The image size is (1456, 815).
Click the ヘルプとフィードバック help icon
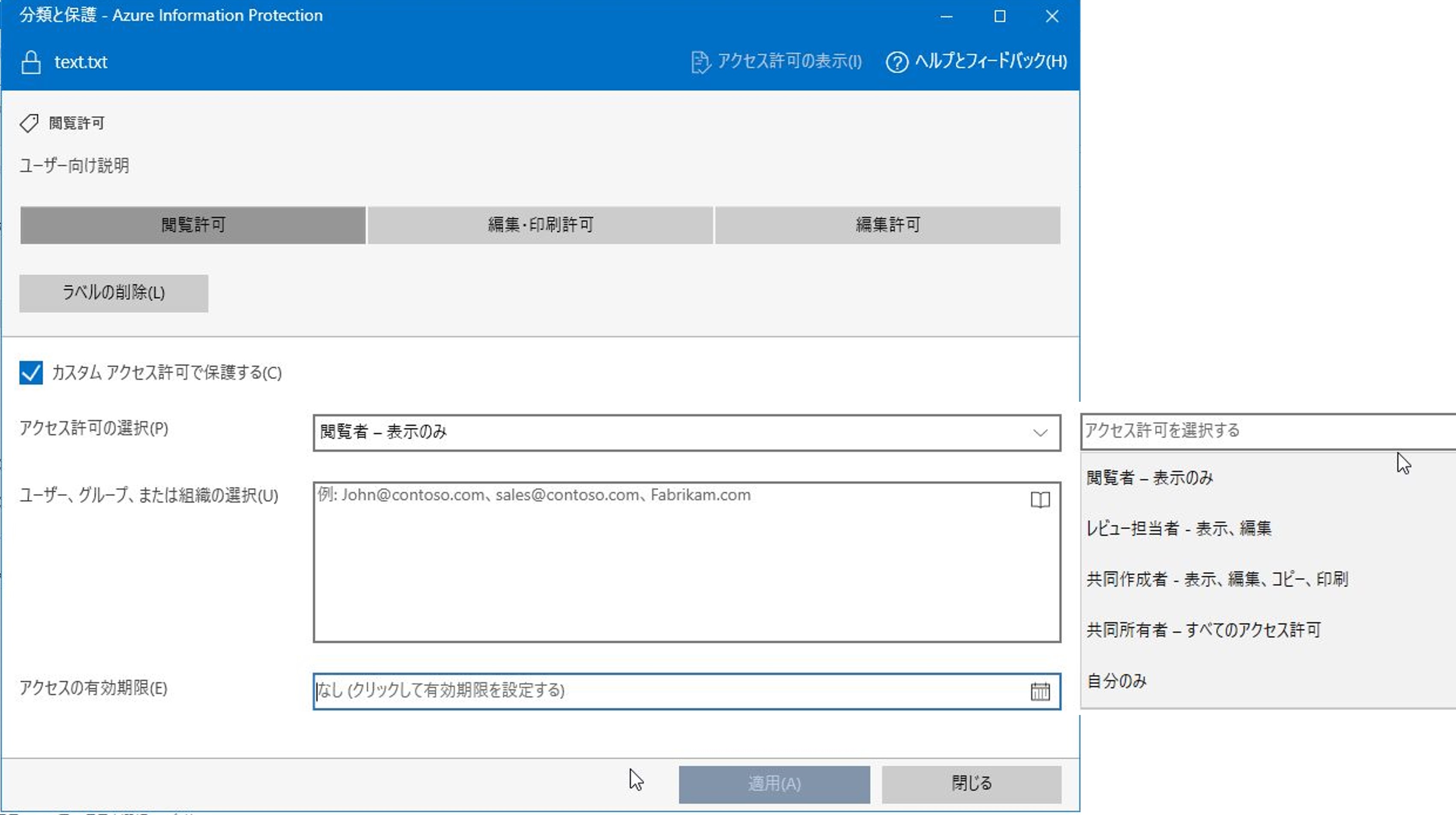[x=896, y=62]
